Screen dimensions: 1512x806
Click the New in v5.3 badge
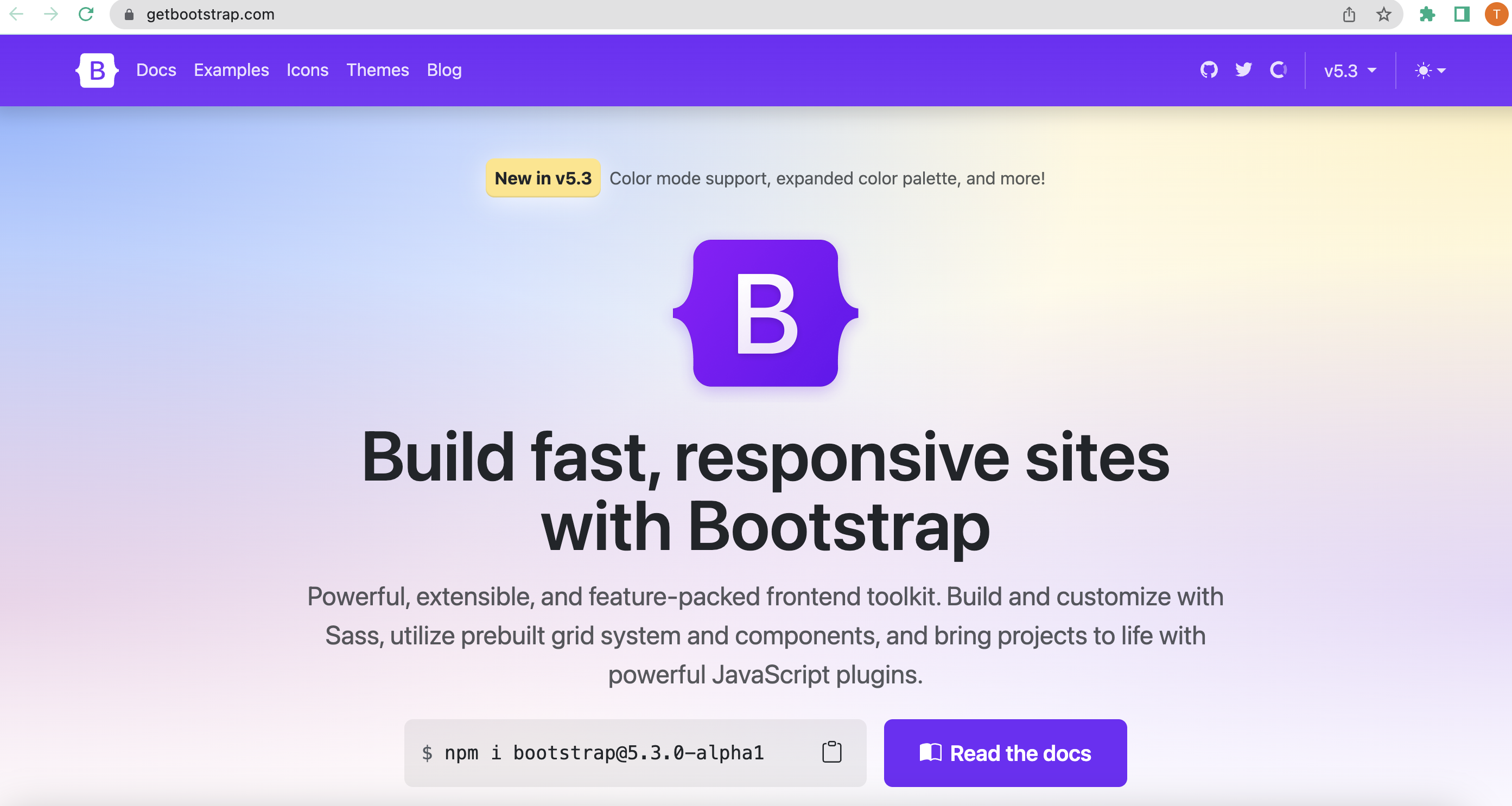(543, 178)
